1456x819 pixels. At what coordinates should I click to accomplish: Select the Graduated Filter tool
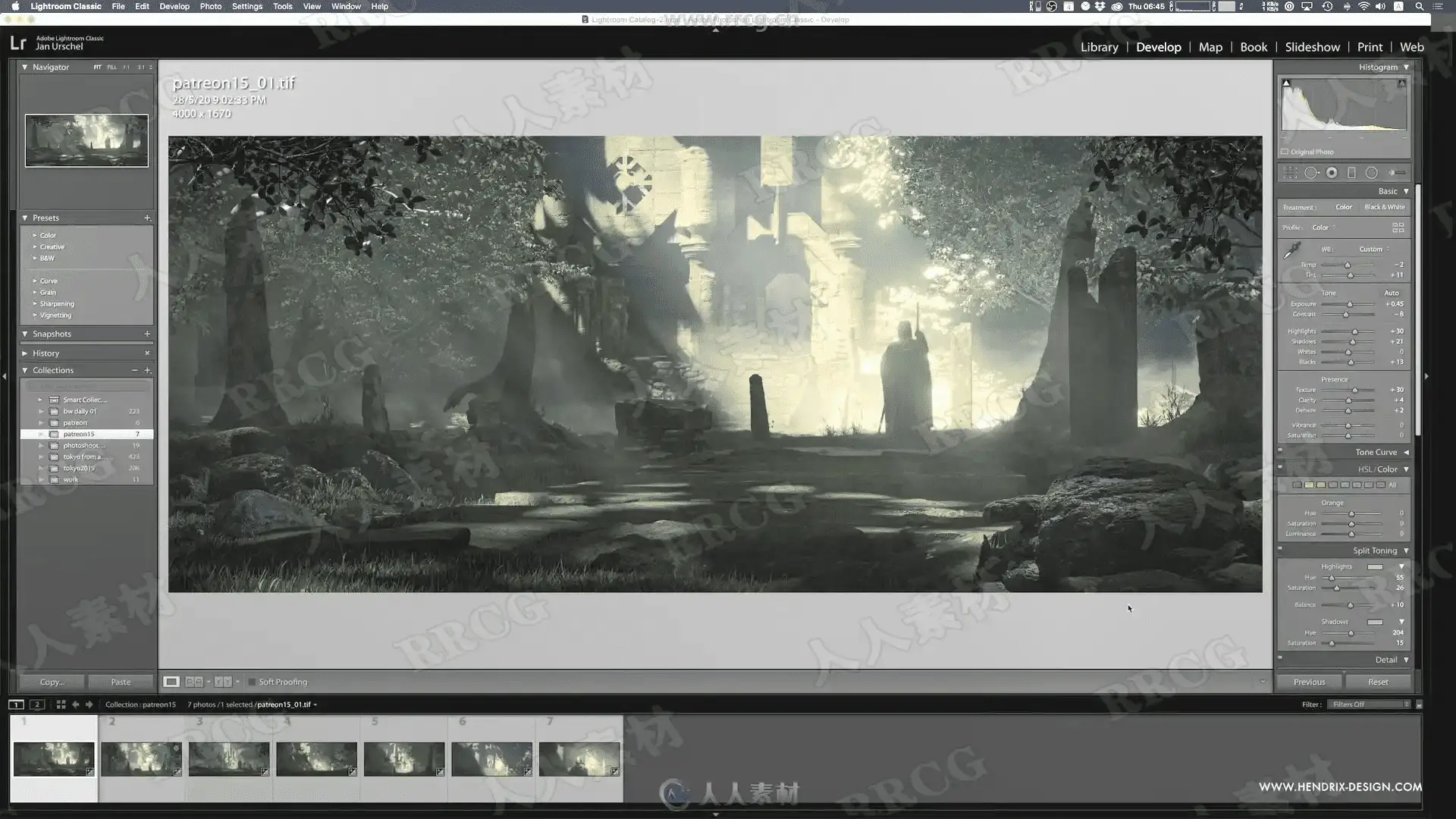[x=1351, y=173]
